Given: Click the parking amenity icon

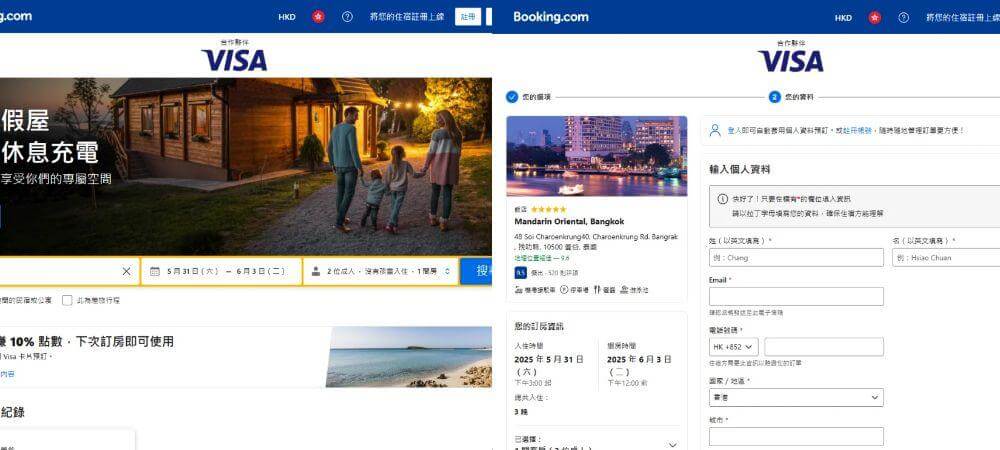Looking at the screenshot, I should 564,289.
